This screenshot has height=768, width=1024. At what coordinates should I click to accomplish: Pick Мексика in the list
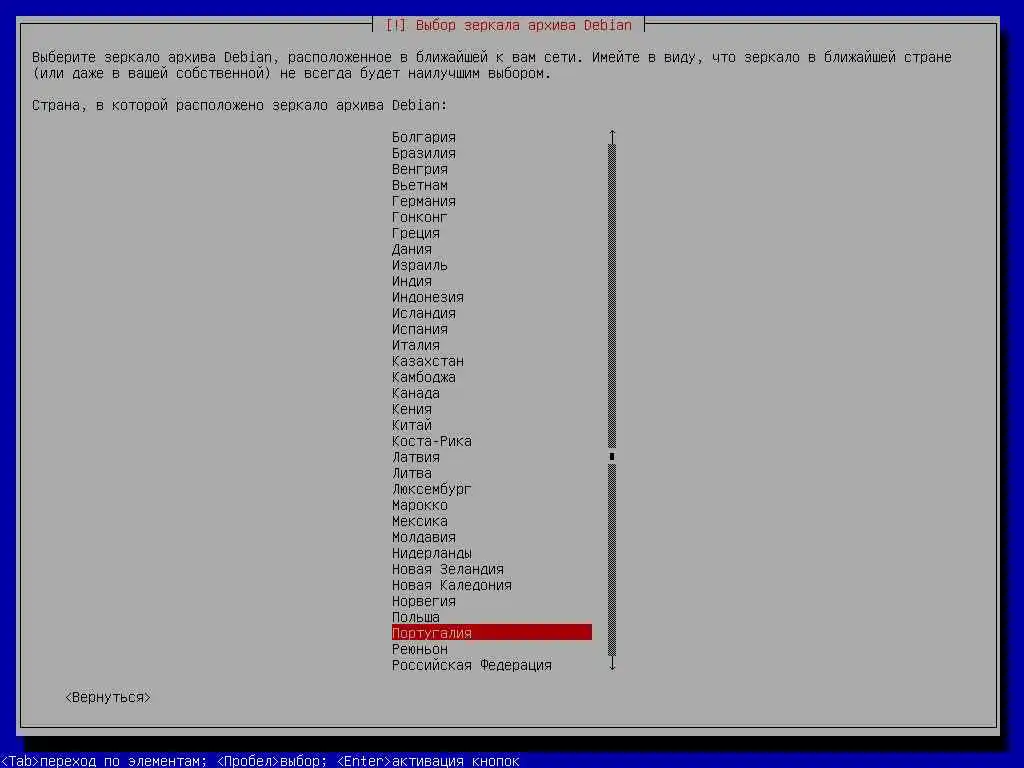click(420, 521)
